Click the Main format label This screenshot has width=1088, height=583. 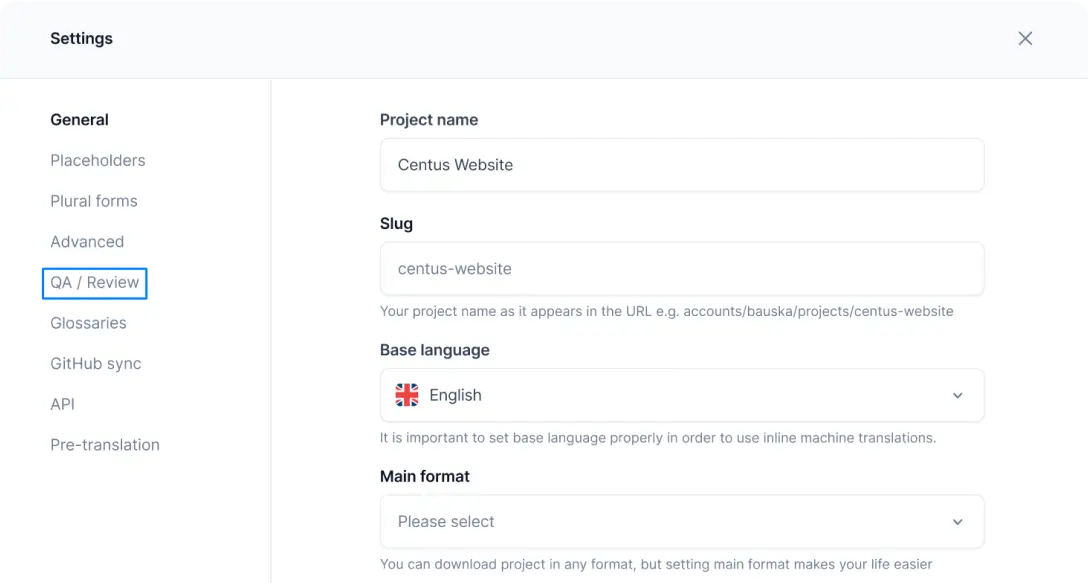point(424,476)
